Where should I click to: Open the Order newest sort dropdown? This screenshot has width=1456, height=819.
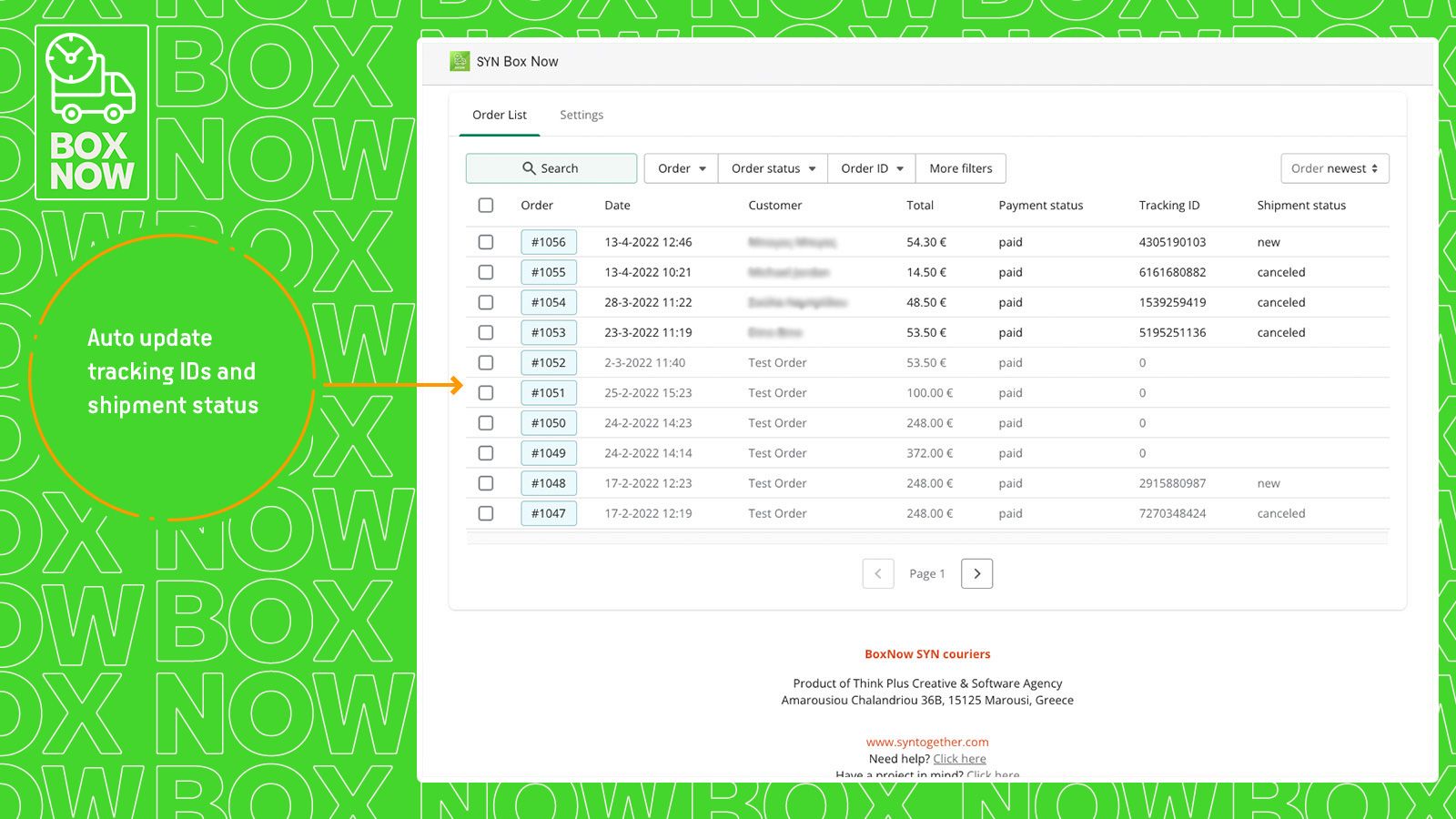coord(1335,168)
